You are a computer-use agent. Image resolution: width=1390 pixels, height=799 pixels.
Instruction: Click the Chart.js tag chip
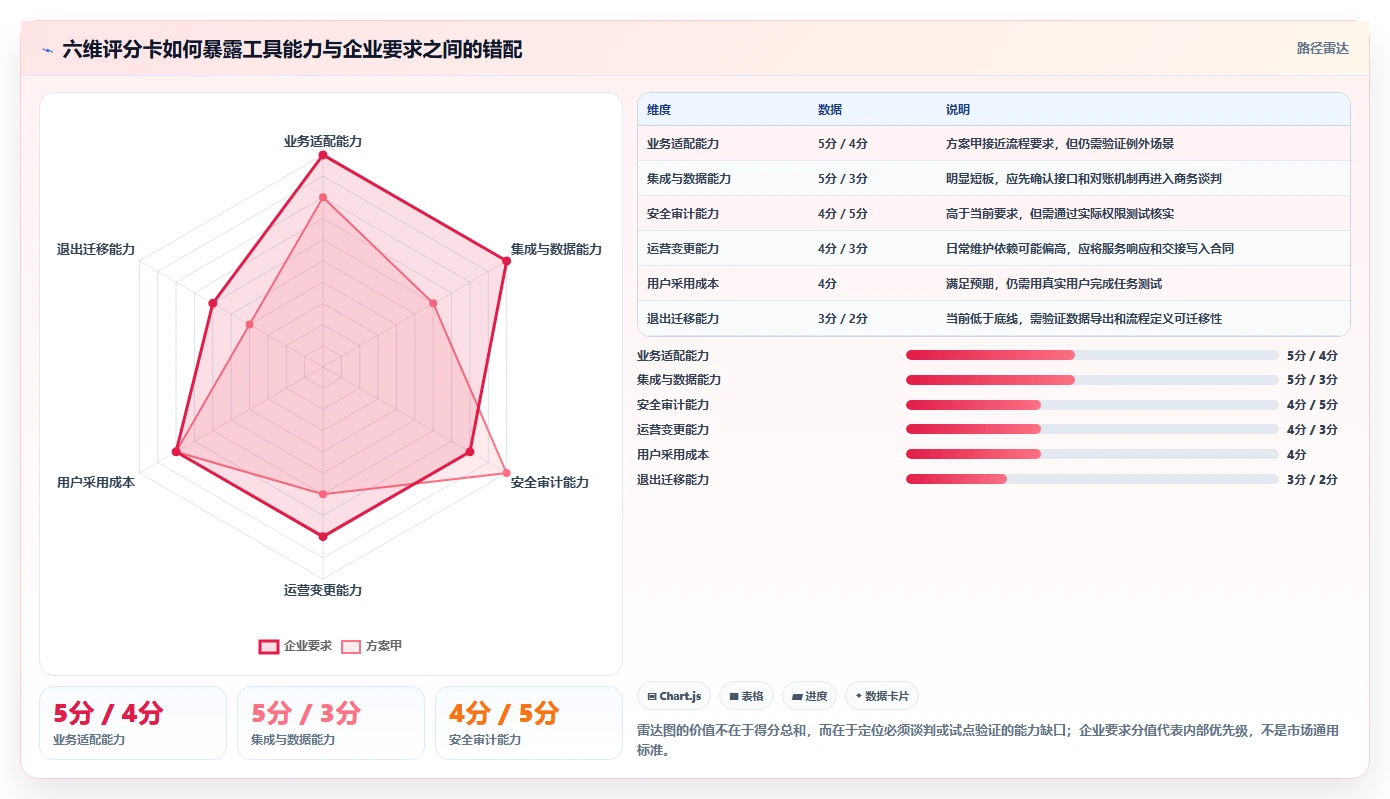click(x=674, y=696)
